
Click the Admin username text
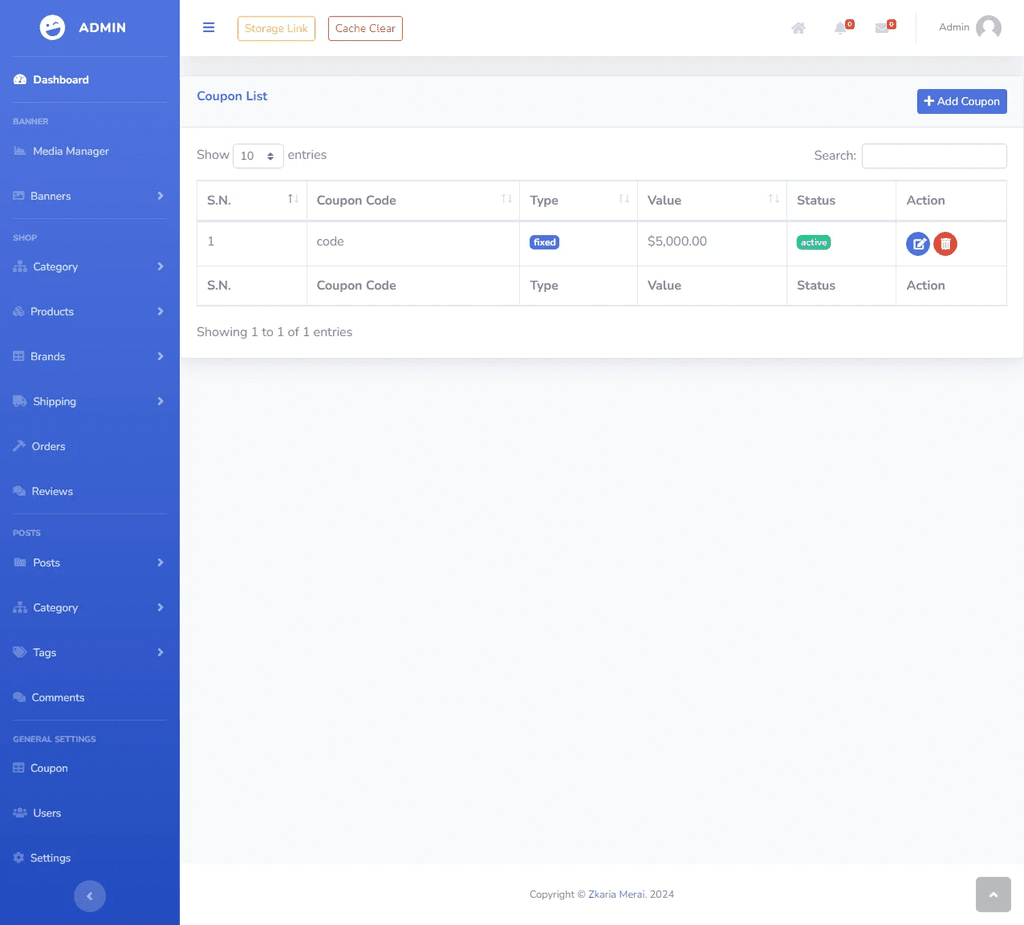tap(953, 27)
